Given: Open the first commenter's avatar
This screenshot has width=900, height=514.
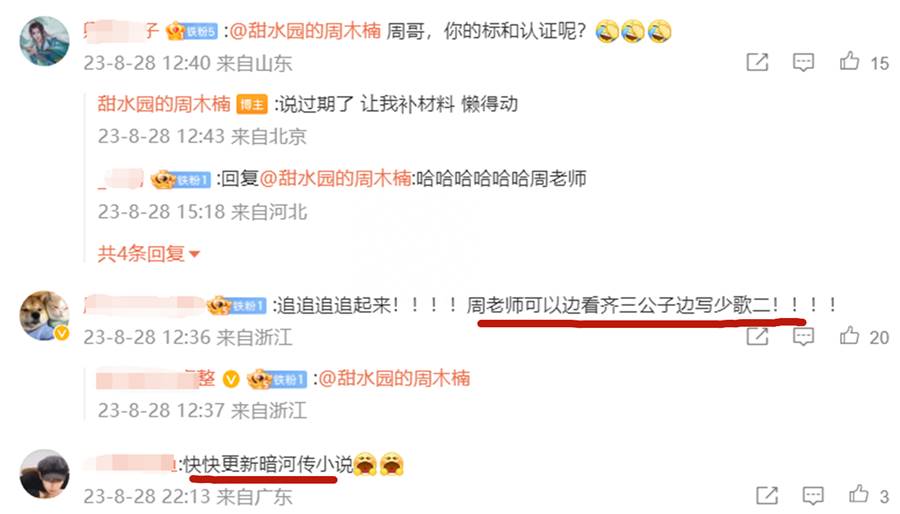Looking at the screenshot, I should coord(45,41).
